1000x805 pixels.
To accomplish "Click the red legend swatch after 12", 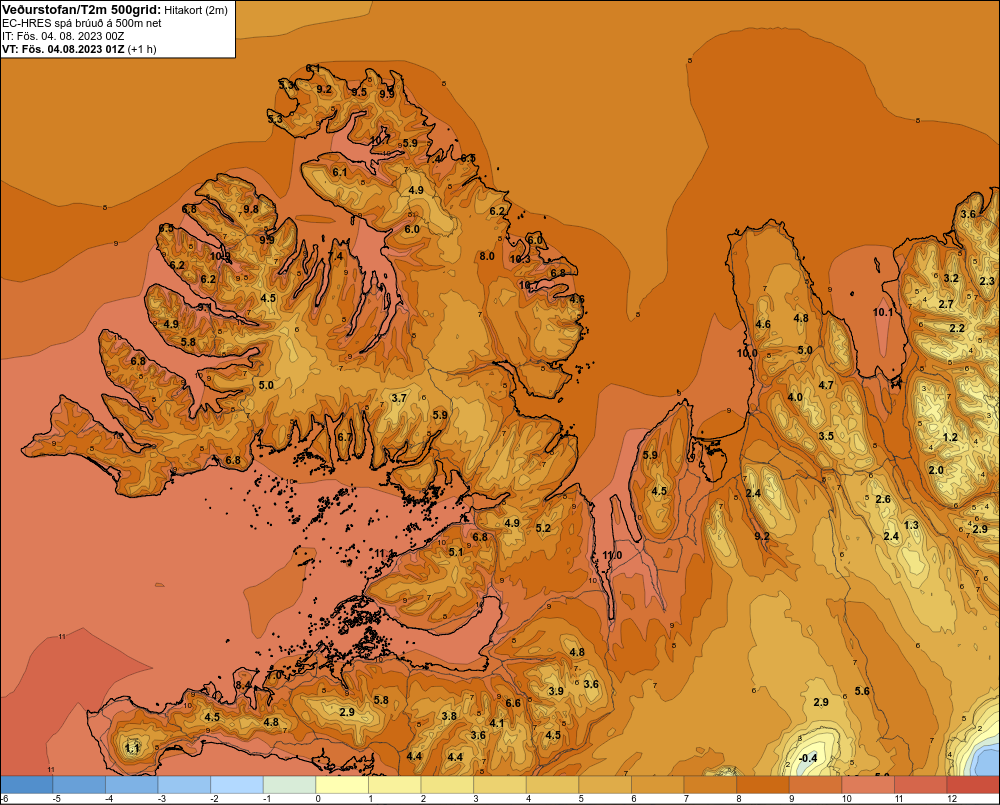I will click(x=973, y=785).
